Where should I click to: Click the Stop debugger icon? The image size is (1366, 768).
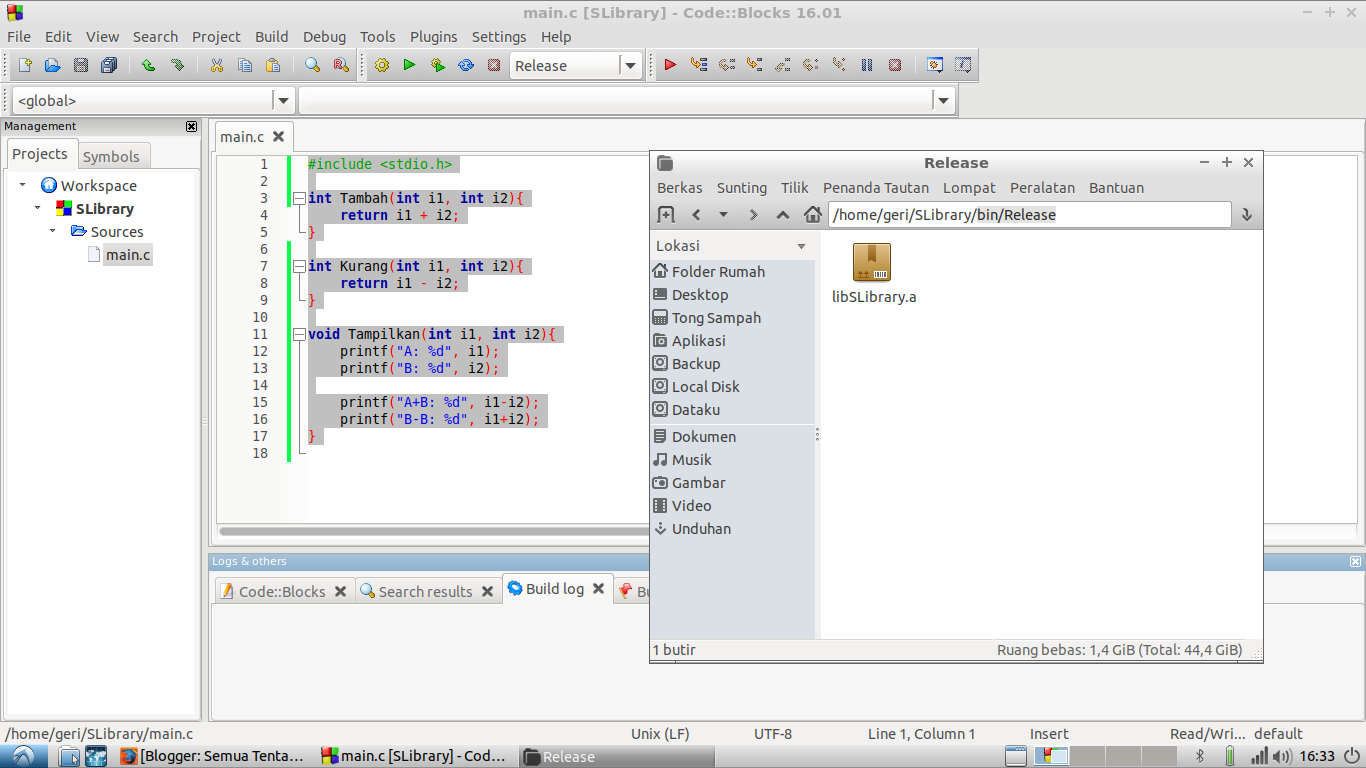click(x=895, y=65)
